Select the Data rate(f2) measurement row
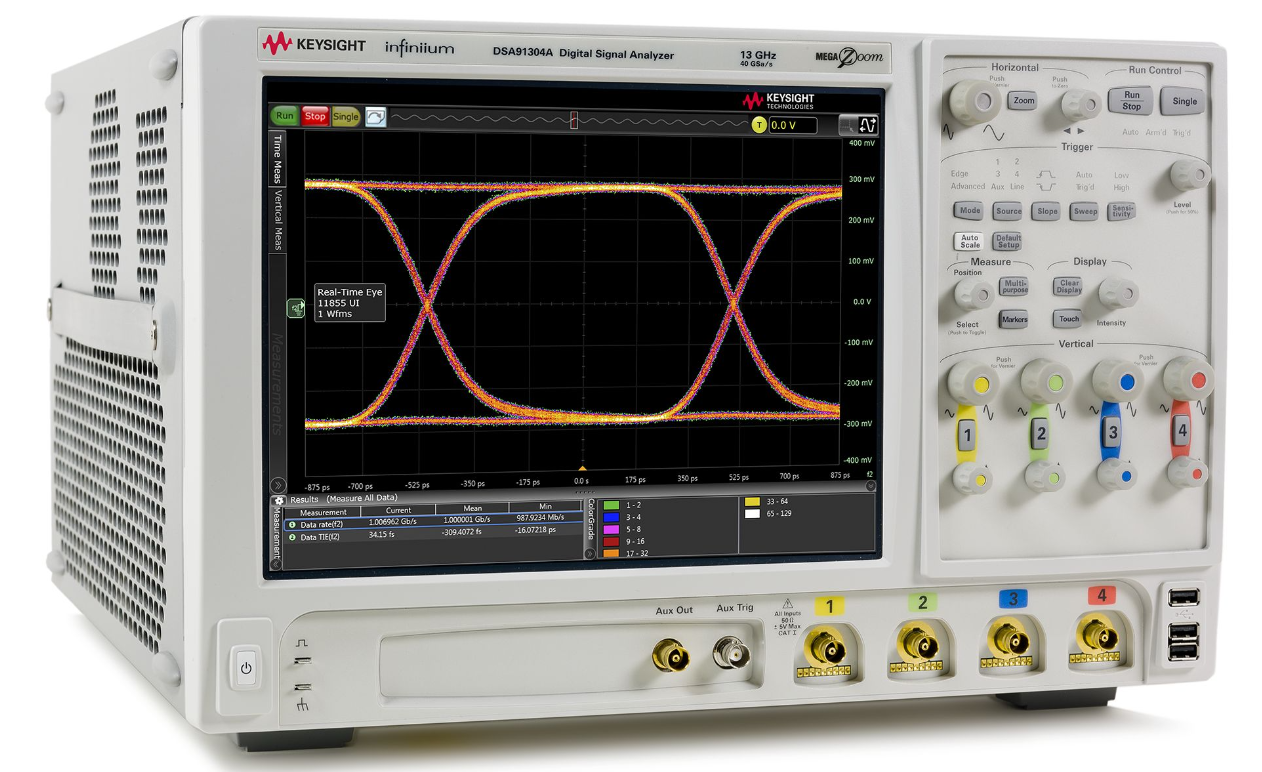Viewport: 1262px width, 772px height. (x=432, y=522)
